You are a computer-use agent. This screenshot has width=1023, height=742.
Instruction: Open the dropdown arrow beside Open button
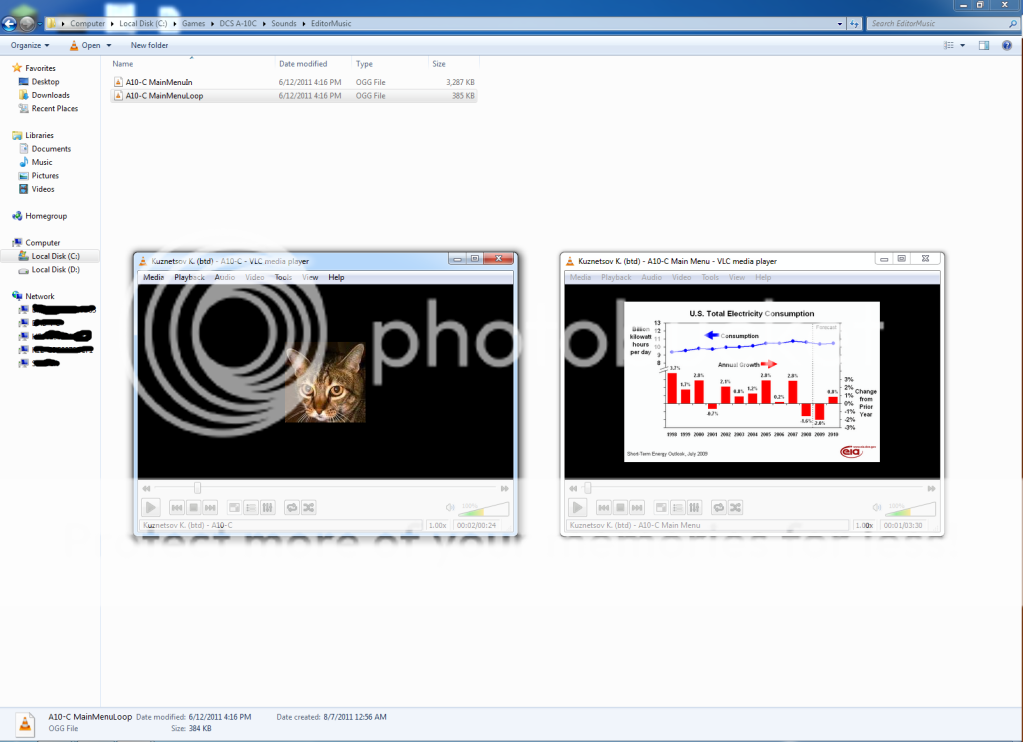[x=109, y=45]
